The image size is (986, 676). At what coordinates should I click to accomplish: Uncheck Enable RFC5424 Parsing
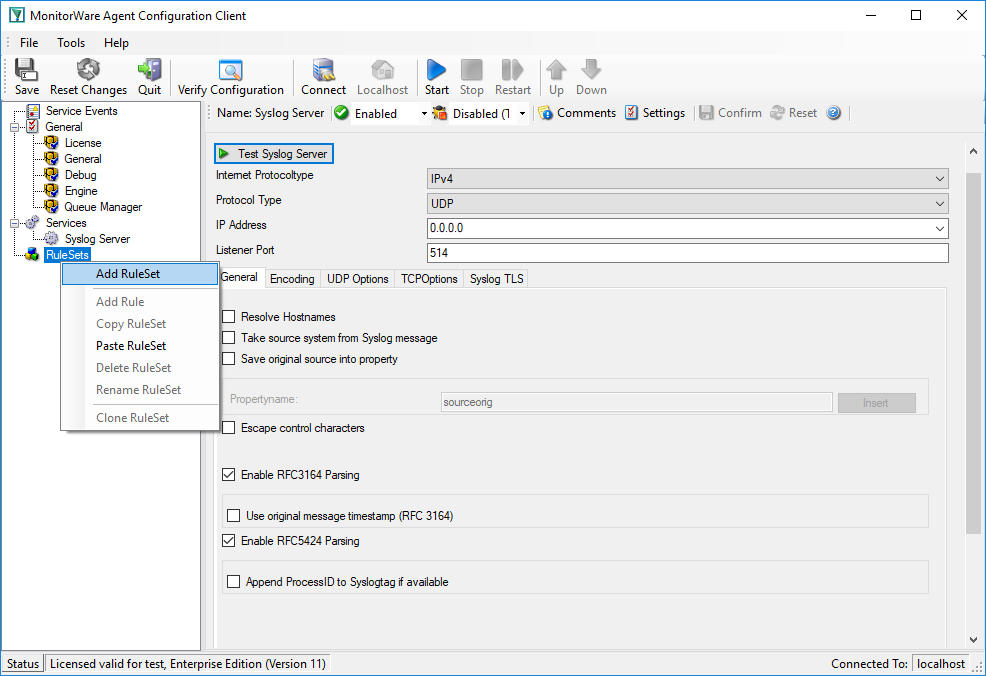229,541
